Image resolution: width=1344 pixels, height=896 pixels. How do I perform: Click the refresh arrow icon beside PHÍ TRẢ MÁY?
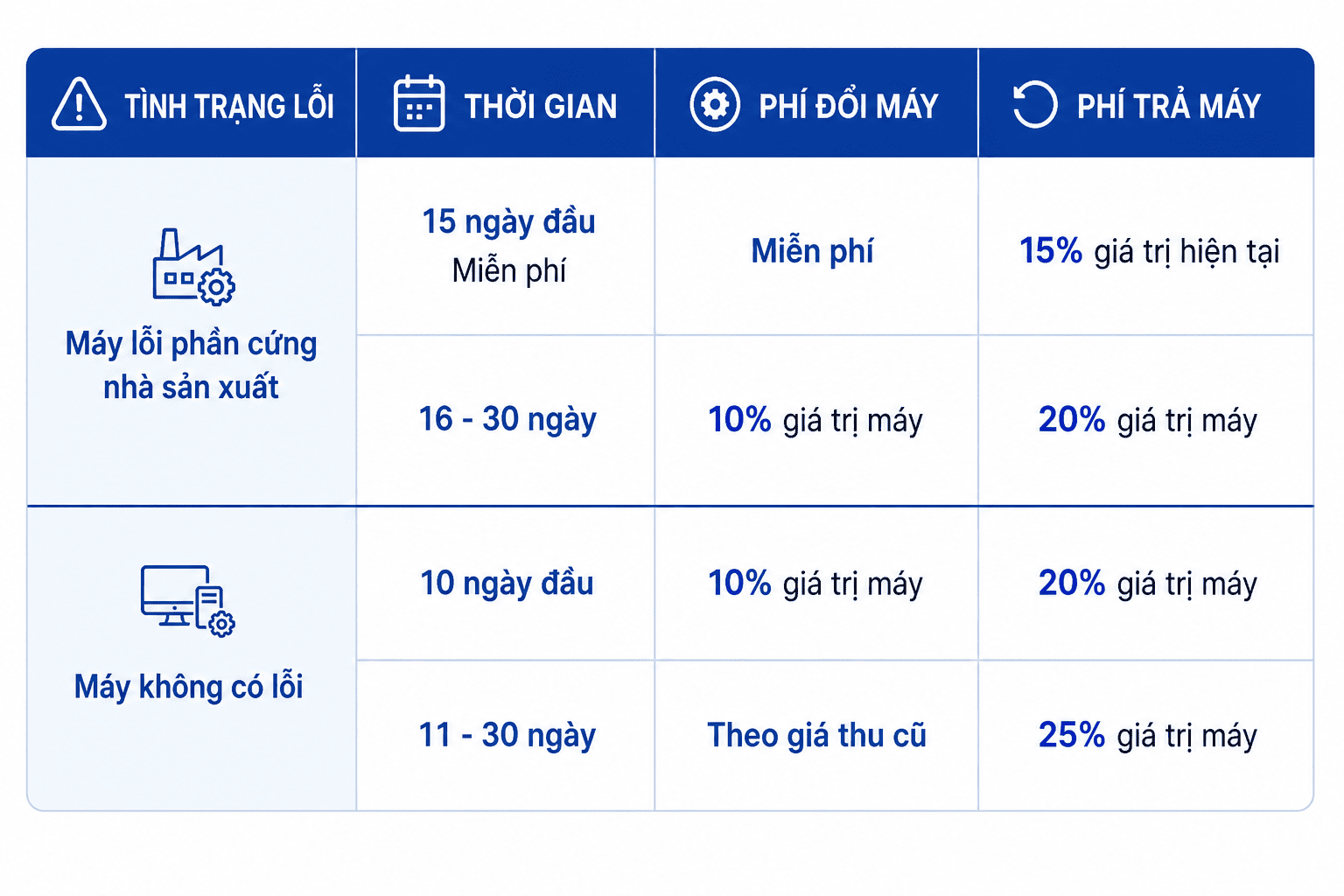pos(1035,105)
